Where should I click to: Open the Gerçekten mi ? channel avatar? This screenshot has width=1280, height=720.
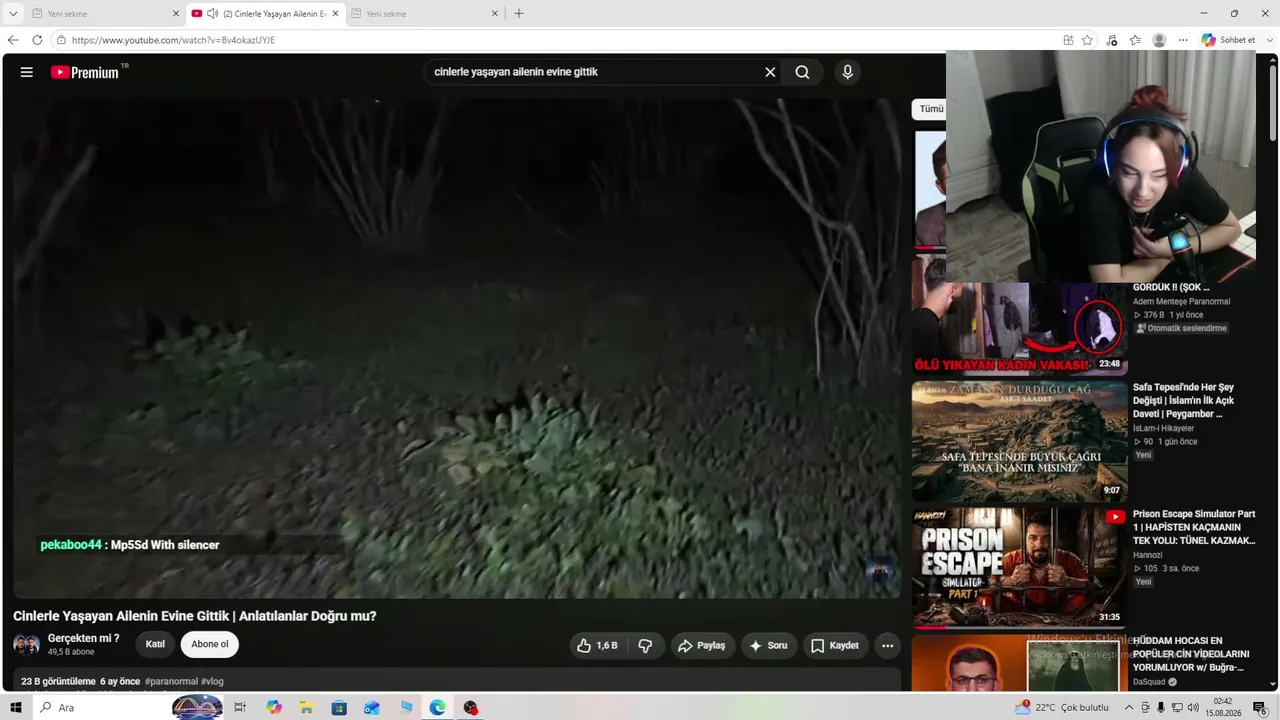(x=26, y=644)
